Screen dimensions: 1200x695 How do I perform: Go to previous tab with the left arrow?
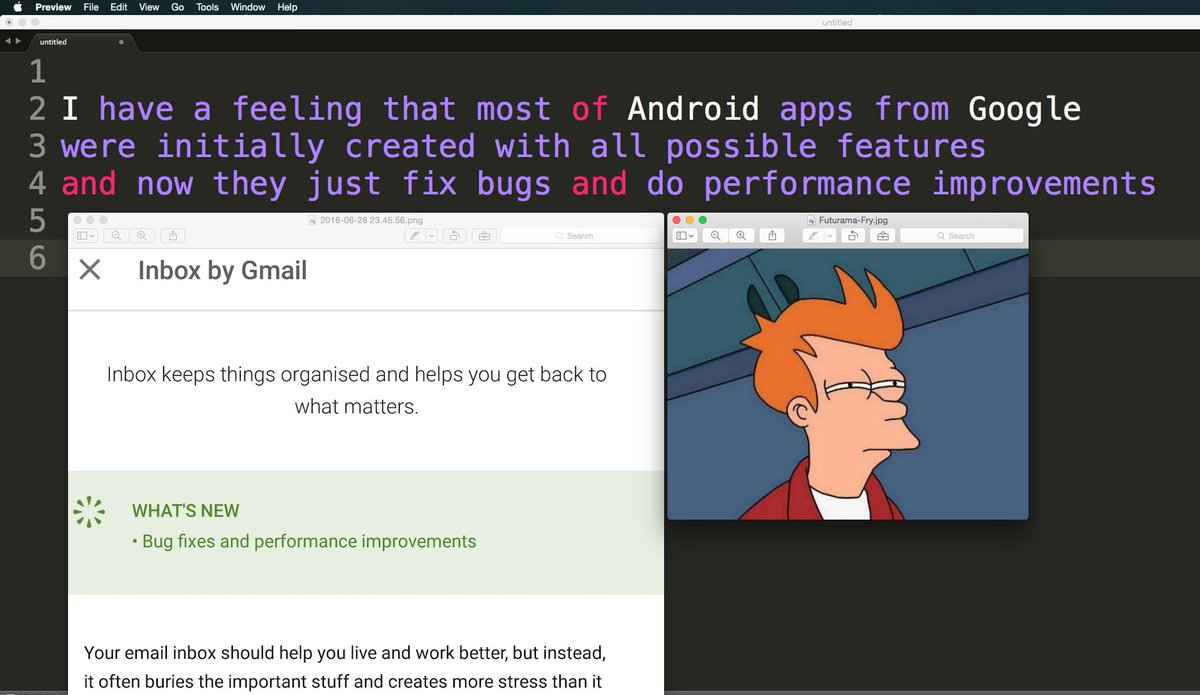coord(7,41)
